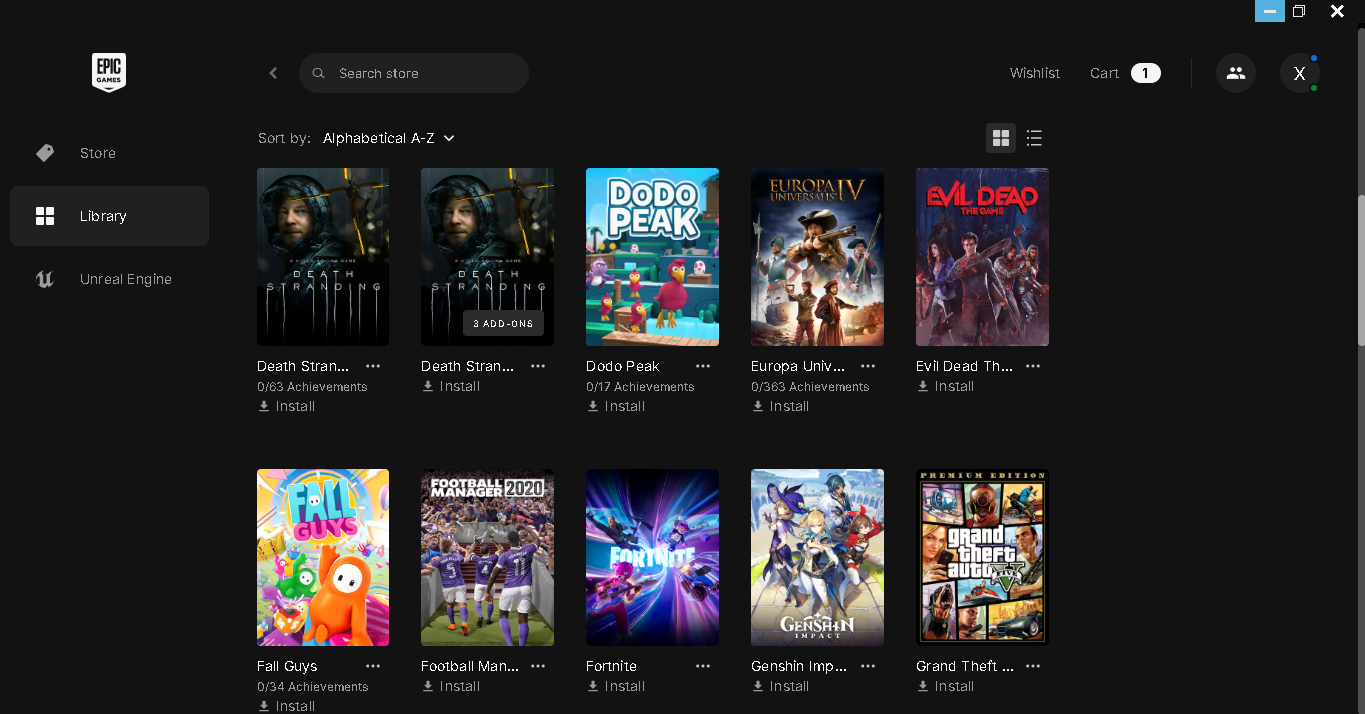The width and height of the screenshot is (1365, 714).
Task: Install Fortnite
Action: (616, 686)
